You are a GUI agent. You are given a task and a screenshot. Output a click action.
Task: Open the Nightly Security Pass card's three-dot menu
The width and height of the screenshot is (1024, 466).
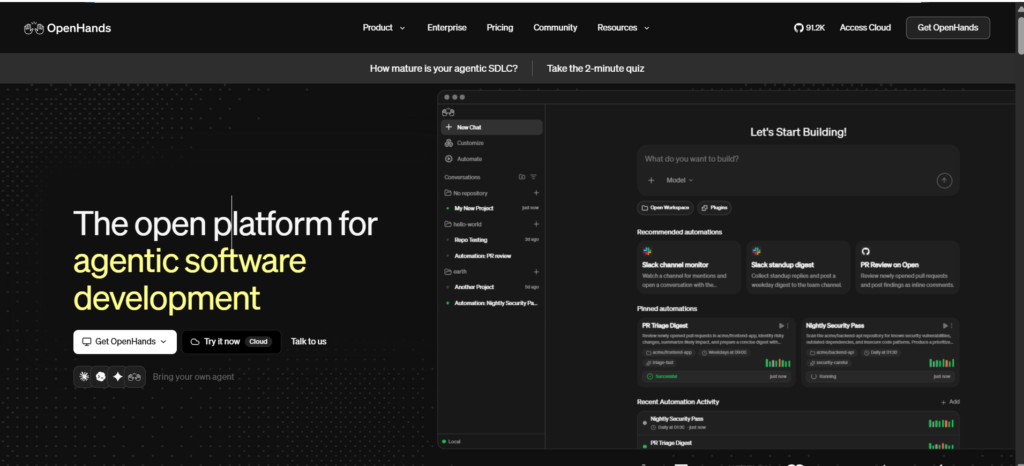click(952, 326)
